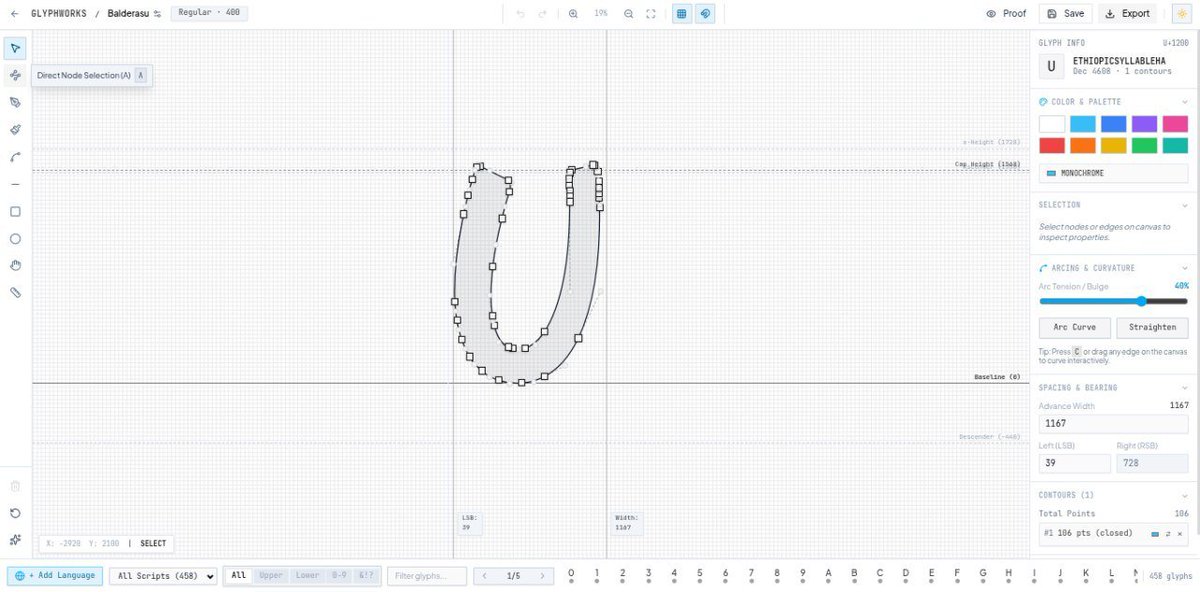
Task: Delete contour #1 with the x icon
Action: [x=1179, y=534]
